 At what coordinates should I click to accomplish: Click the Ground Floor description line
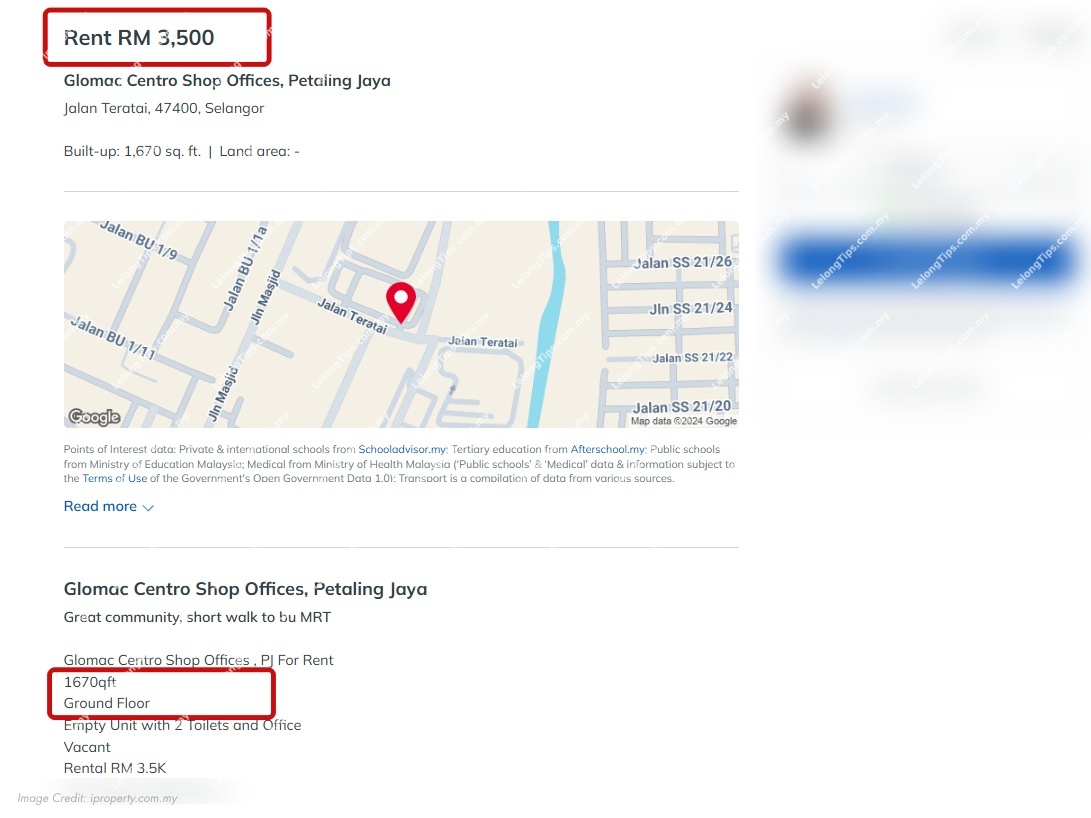[106, 703]
